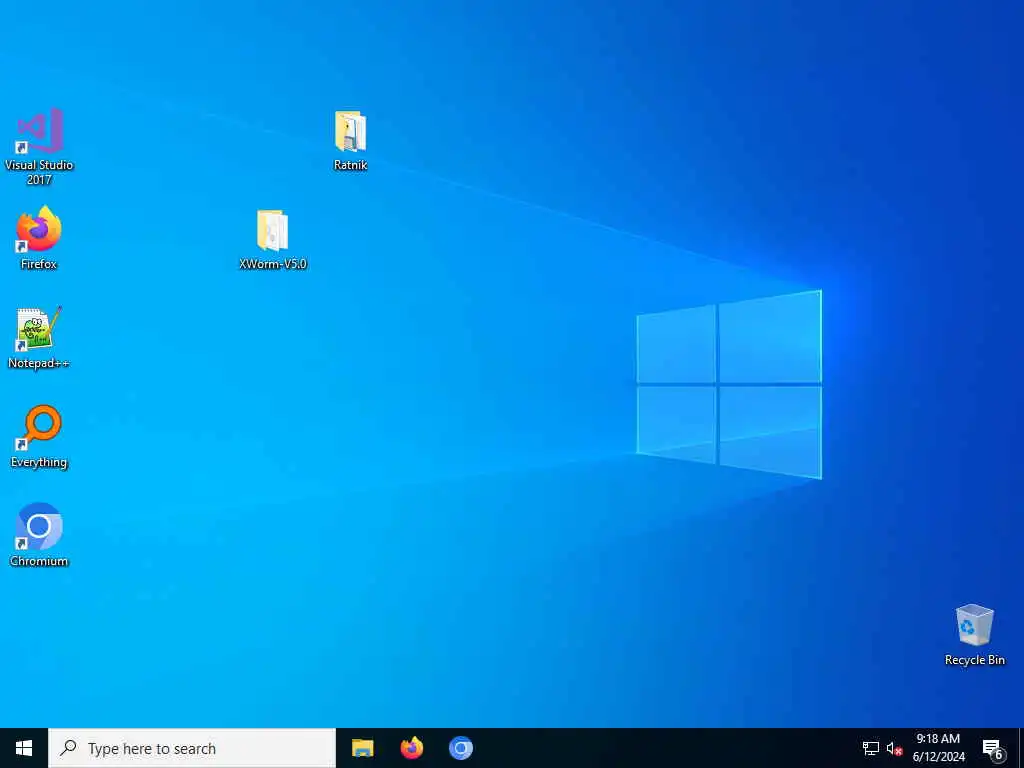
Task: Select the Everything search desktop shortcut
Action: coord(39,437)
